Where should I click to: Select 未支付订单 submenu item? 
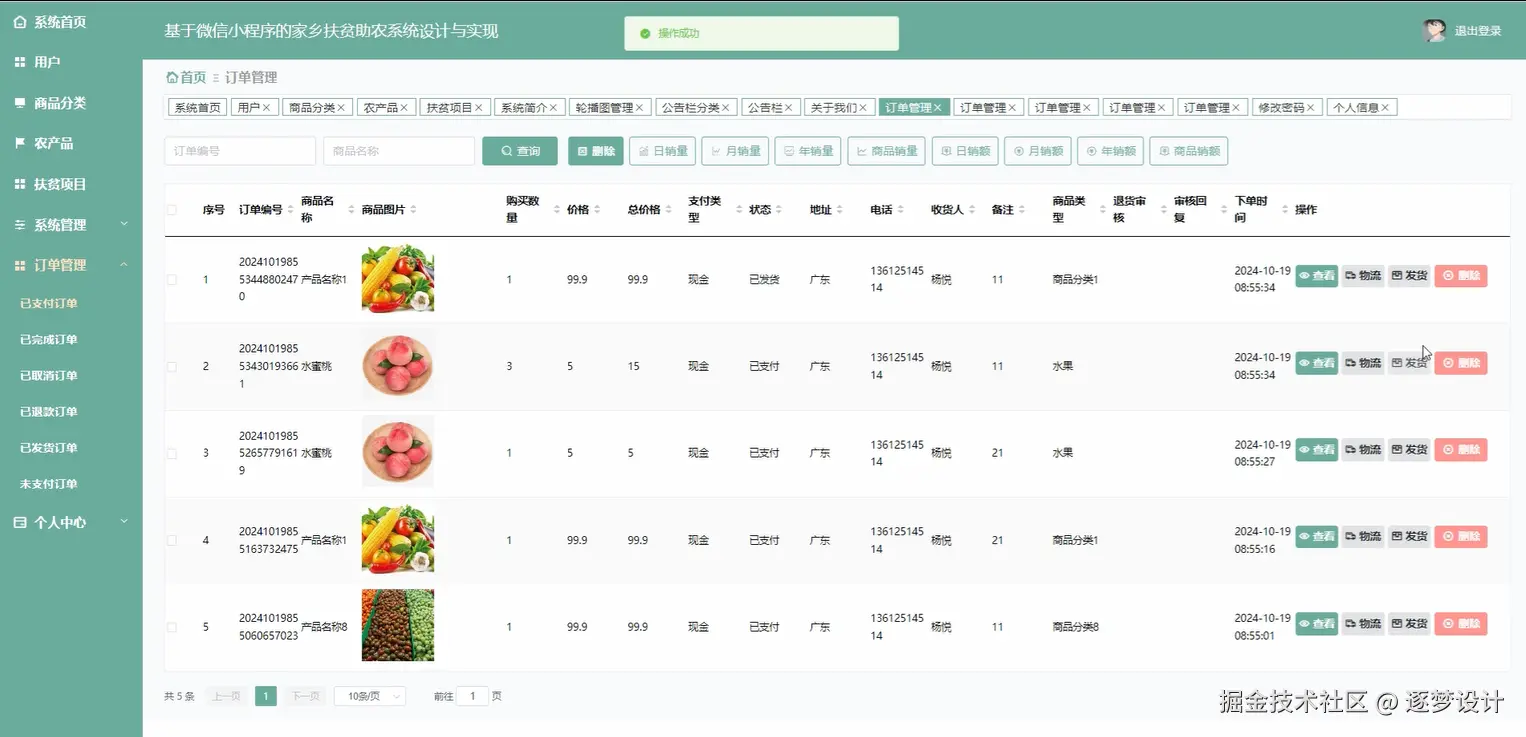[x=49, y=484]
